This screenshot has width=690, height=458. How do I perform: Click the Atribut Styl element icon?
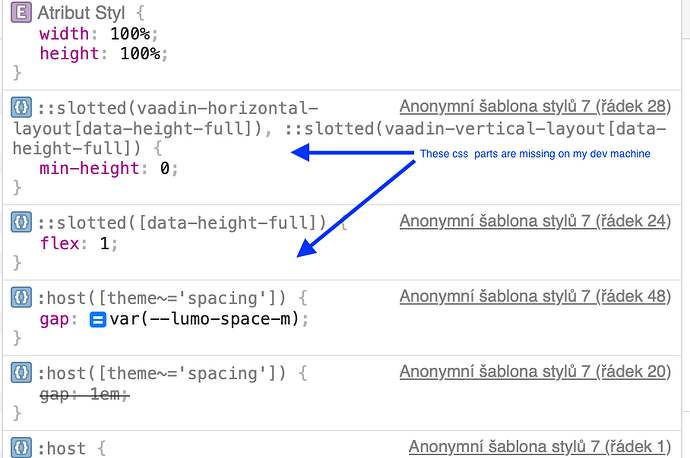pyautogui.click(x=21, y=13)
